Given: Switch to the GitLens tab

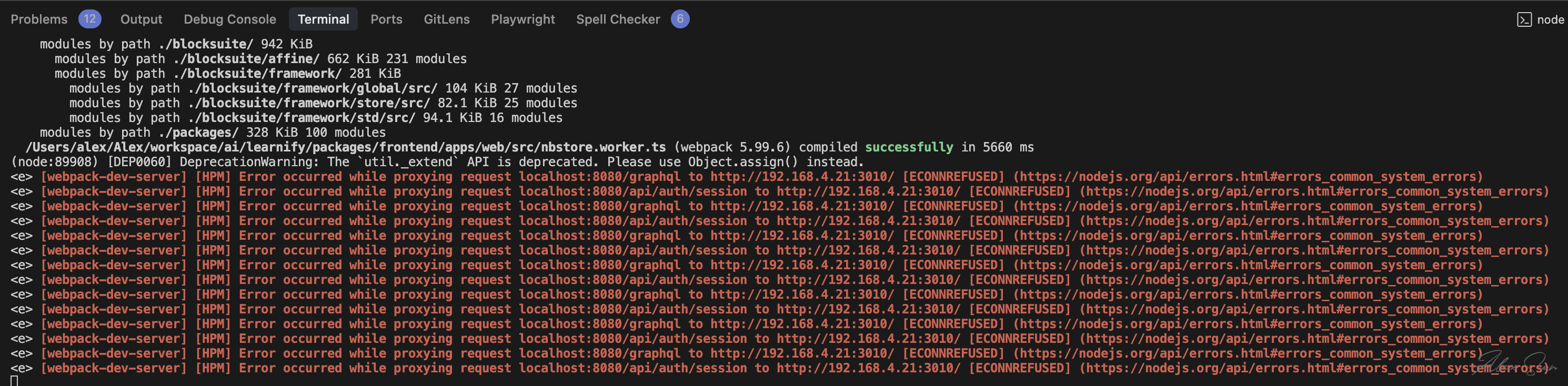Looking at the screenshot, I should [x=446, y=19].
